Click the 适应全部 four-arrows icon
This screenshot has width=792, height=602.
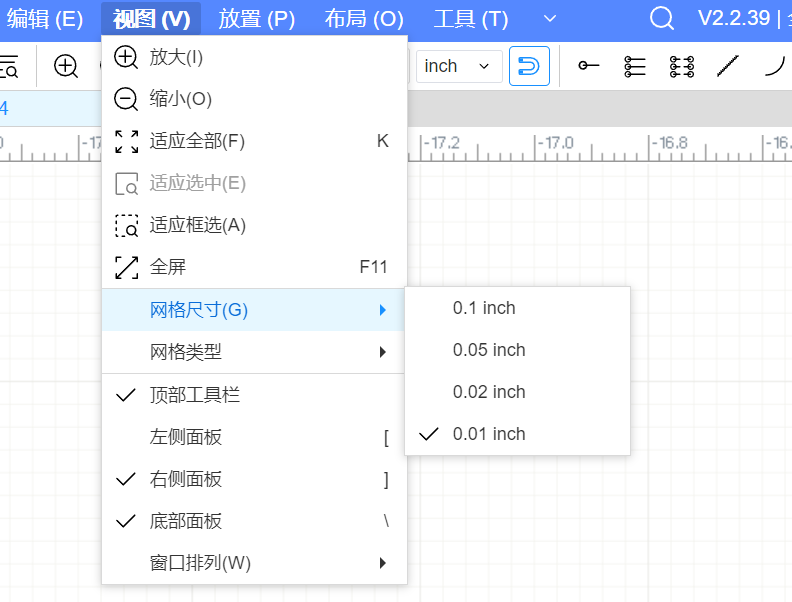pos(126,141)
